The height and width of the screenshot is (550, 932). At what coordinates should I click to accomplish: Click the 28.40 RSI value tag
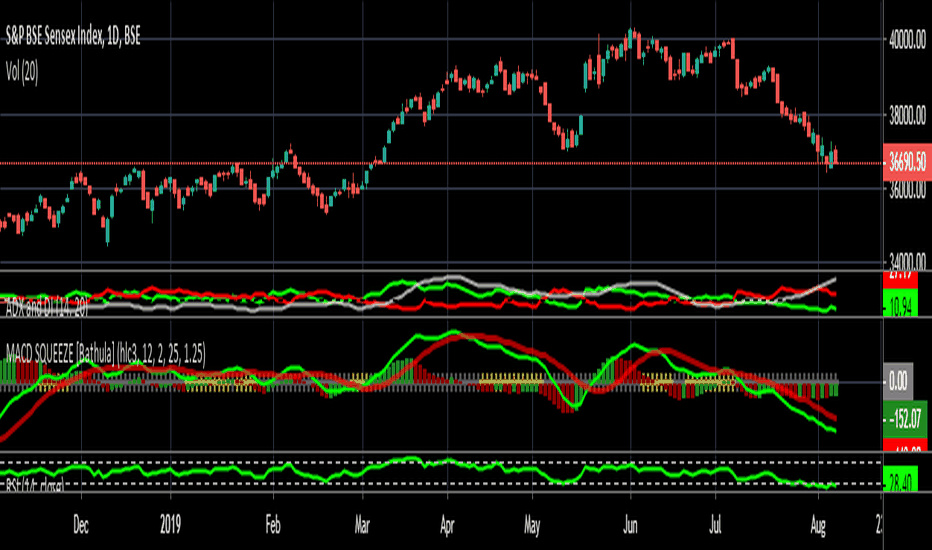coord(900,479)
